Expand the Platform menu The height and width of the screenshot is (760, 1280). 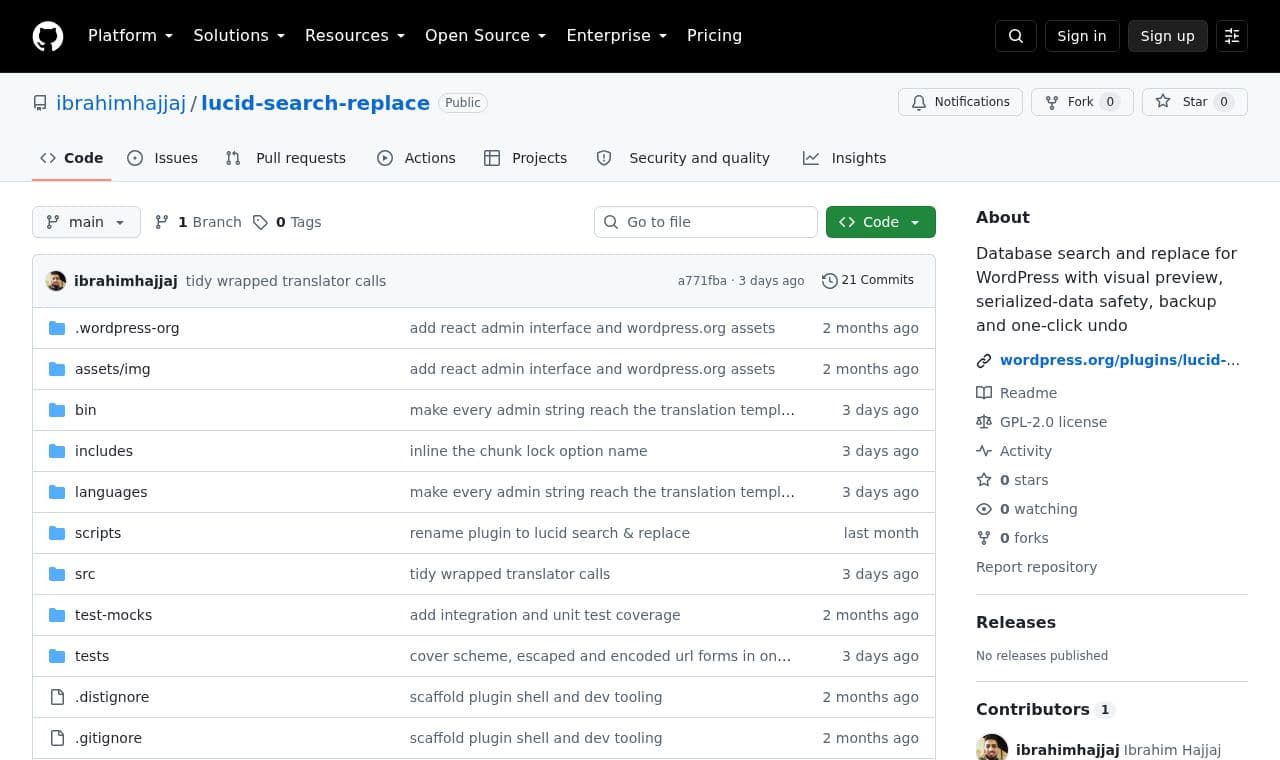point(130,36)
